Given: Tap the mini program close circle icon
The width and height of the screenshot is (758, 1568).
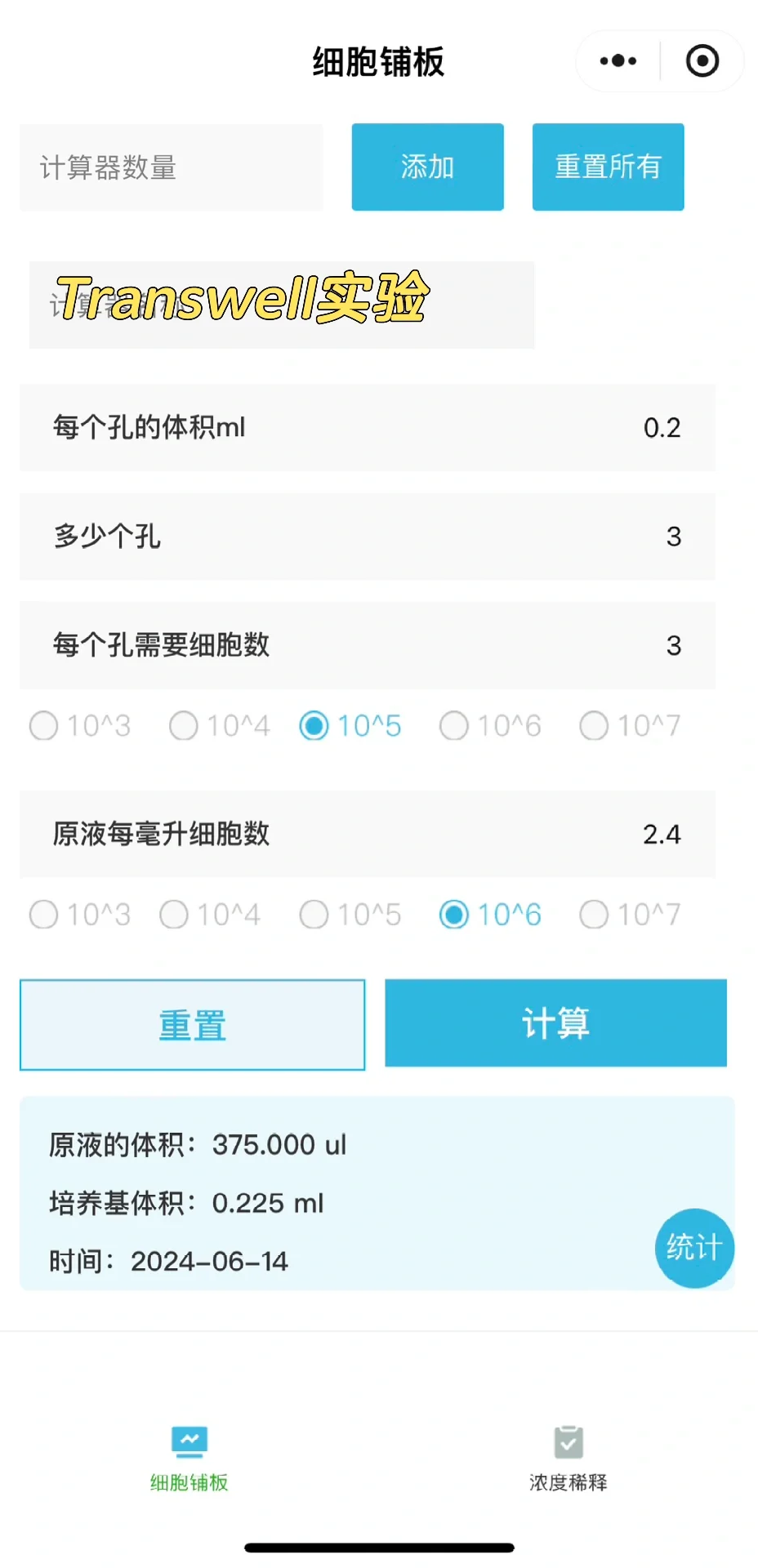Looking at the screenshot, I should point(702,61).
